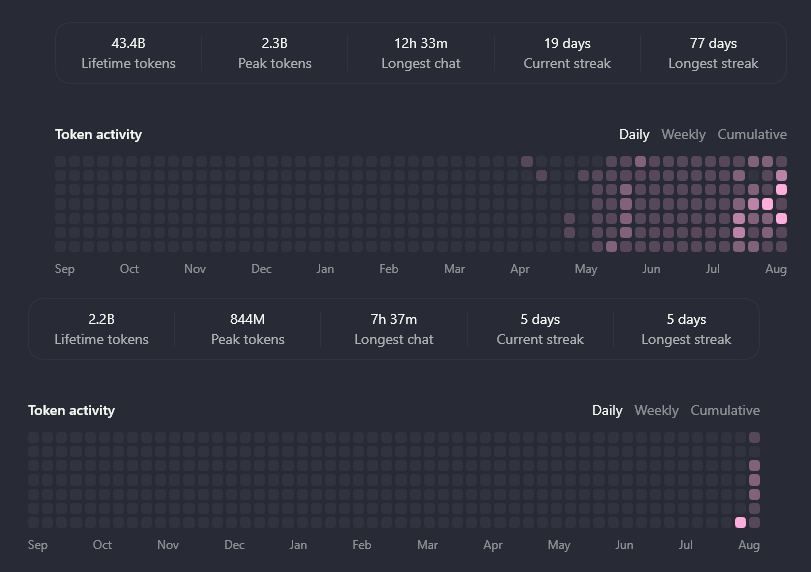Click the Sep month label under lower heatmap
Screen dimensions: 811x572
coord(38,545)
